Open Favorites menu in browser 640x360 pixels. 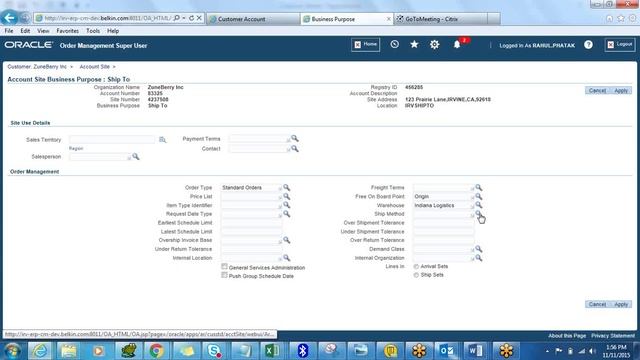click(x=67, y=31)
